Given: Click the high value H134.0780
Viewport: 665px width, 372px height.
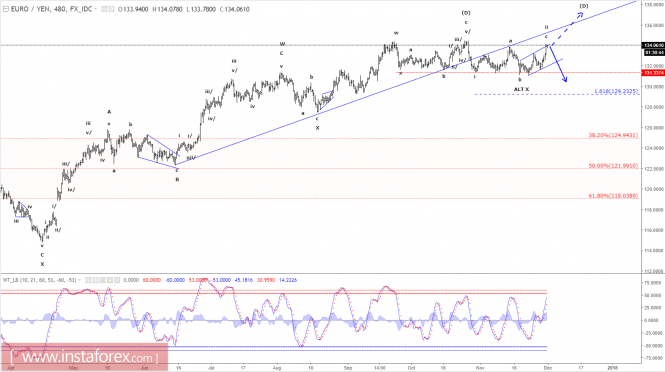Looking at the screenshot, I should pos(168,9).
